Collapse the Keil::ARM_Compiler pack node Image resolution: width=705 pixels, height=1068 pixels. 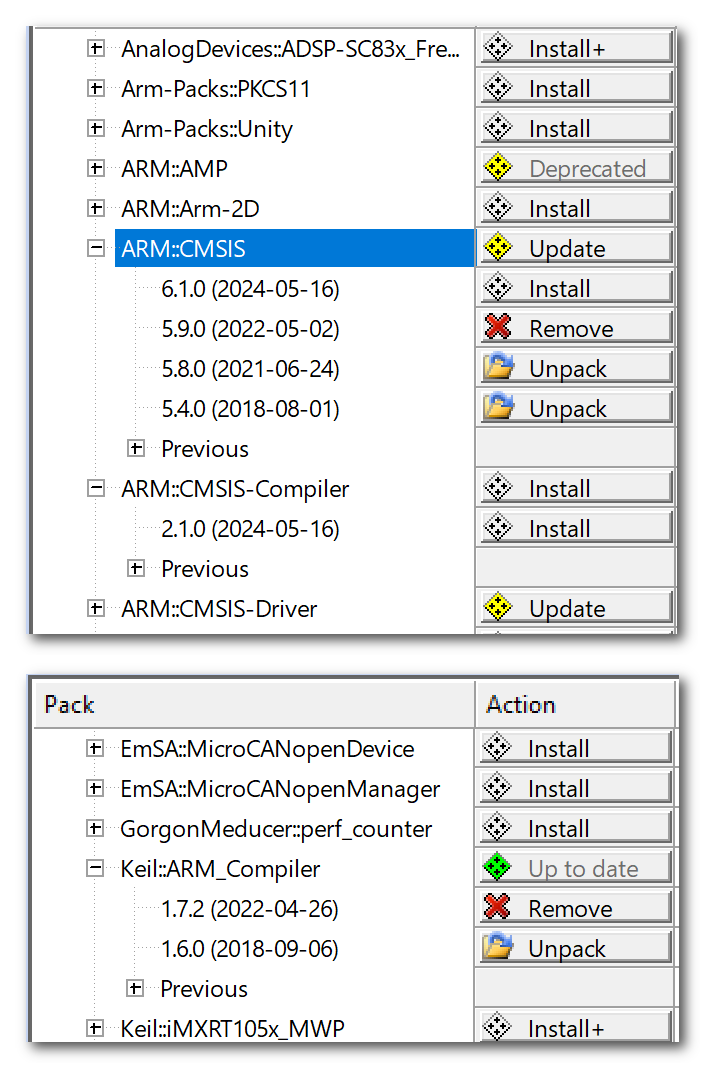(95, 868)
